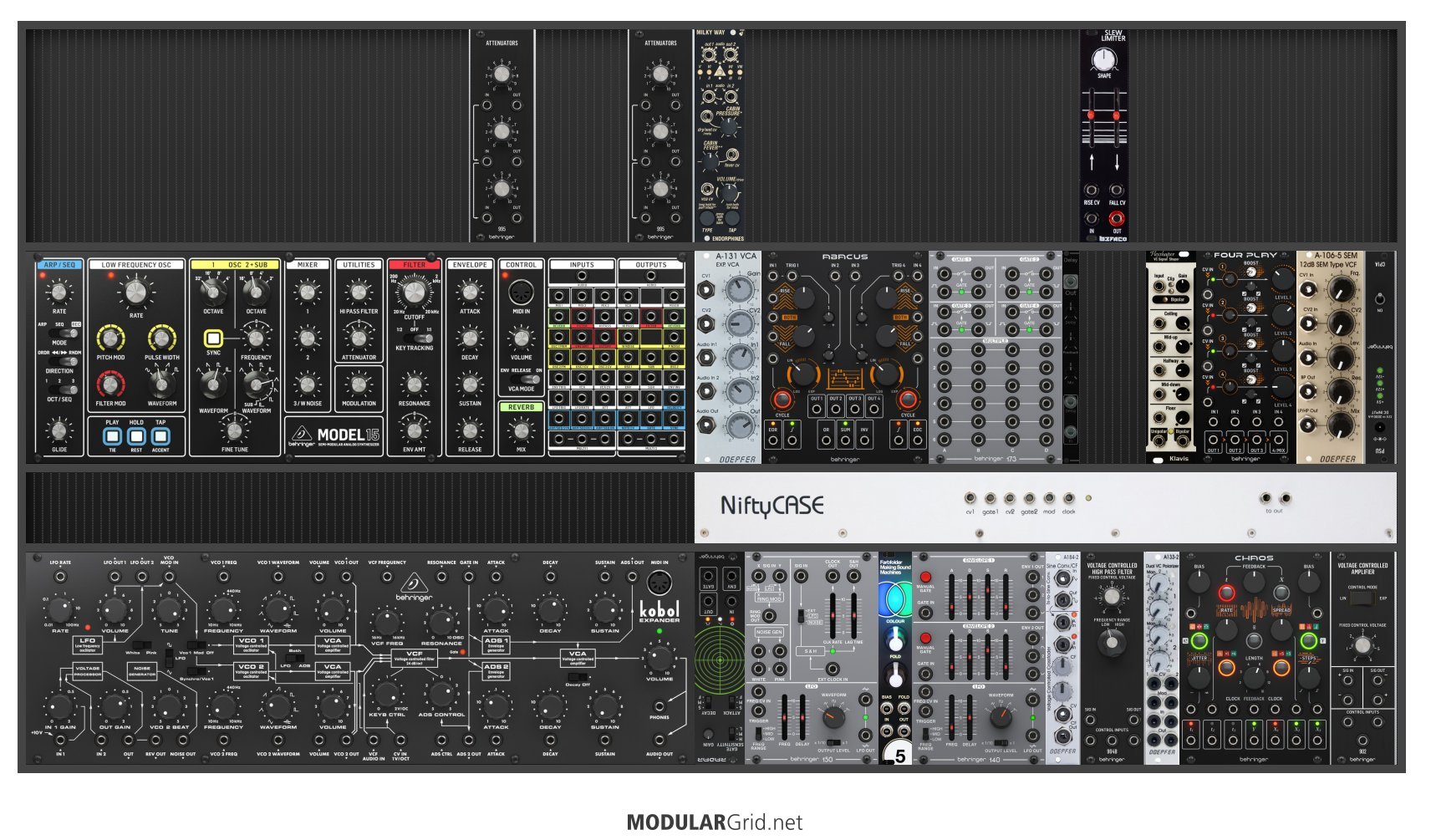Click the HOLD button on Model 15
Image resolution: width=1431 pixels, height=840 pixels.
[136, 435]
